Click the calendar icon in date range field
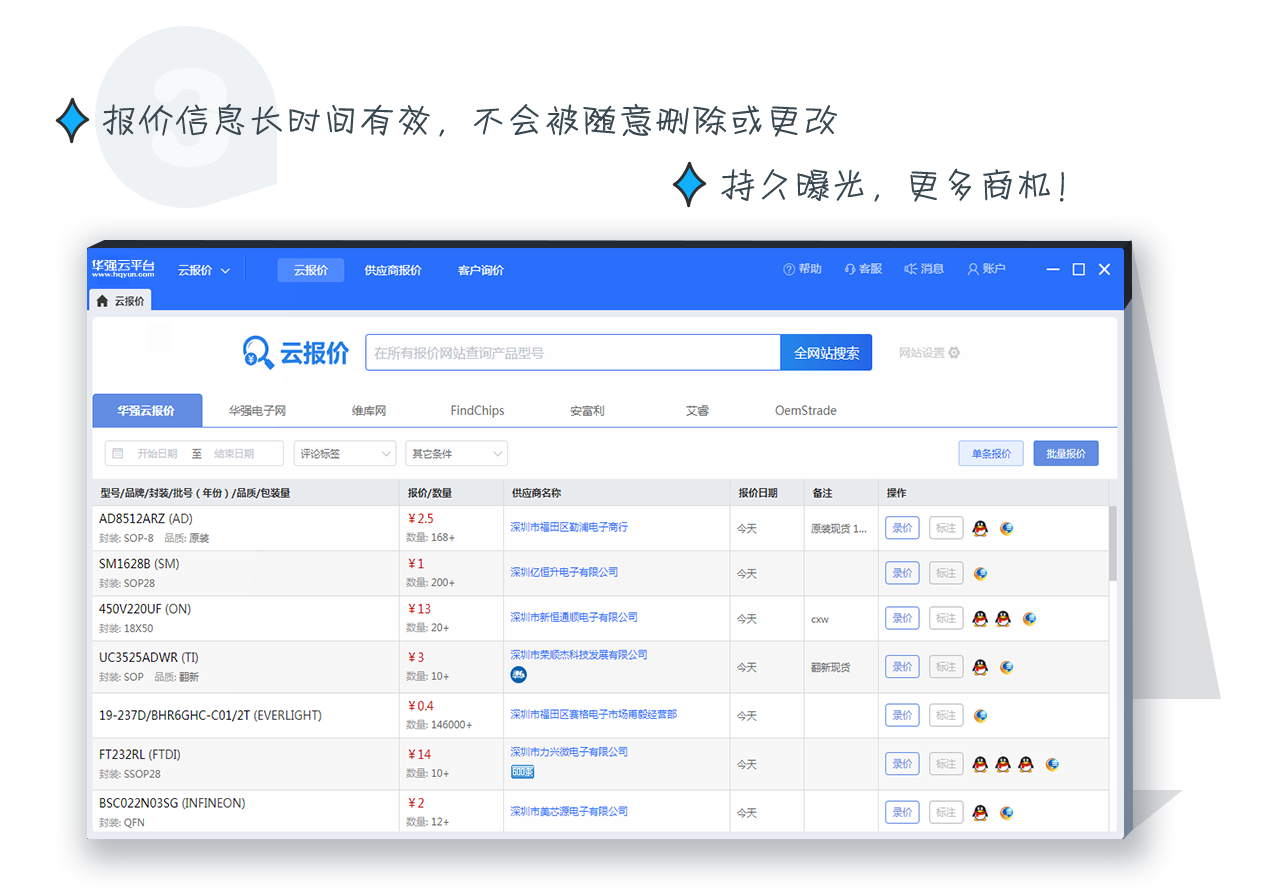This screenshot has height=896, width=1270. point(118,454)
